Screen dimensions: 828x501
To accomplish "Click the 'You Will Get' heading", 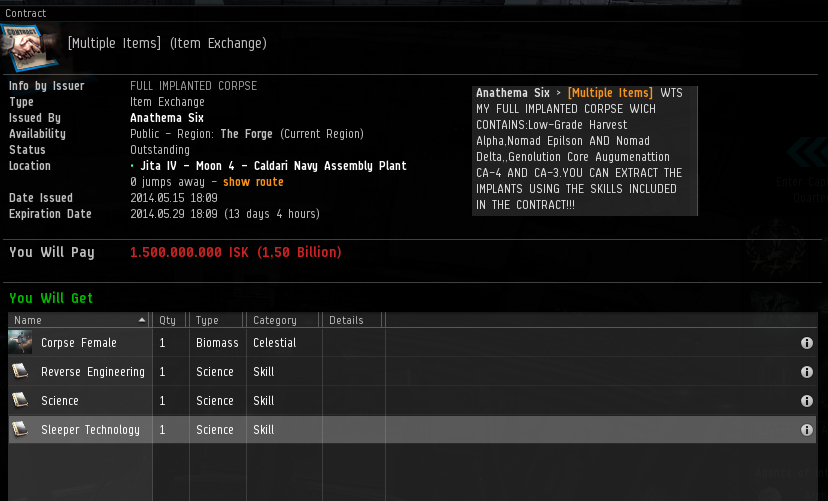I will coord(51,298).
